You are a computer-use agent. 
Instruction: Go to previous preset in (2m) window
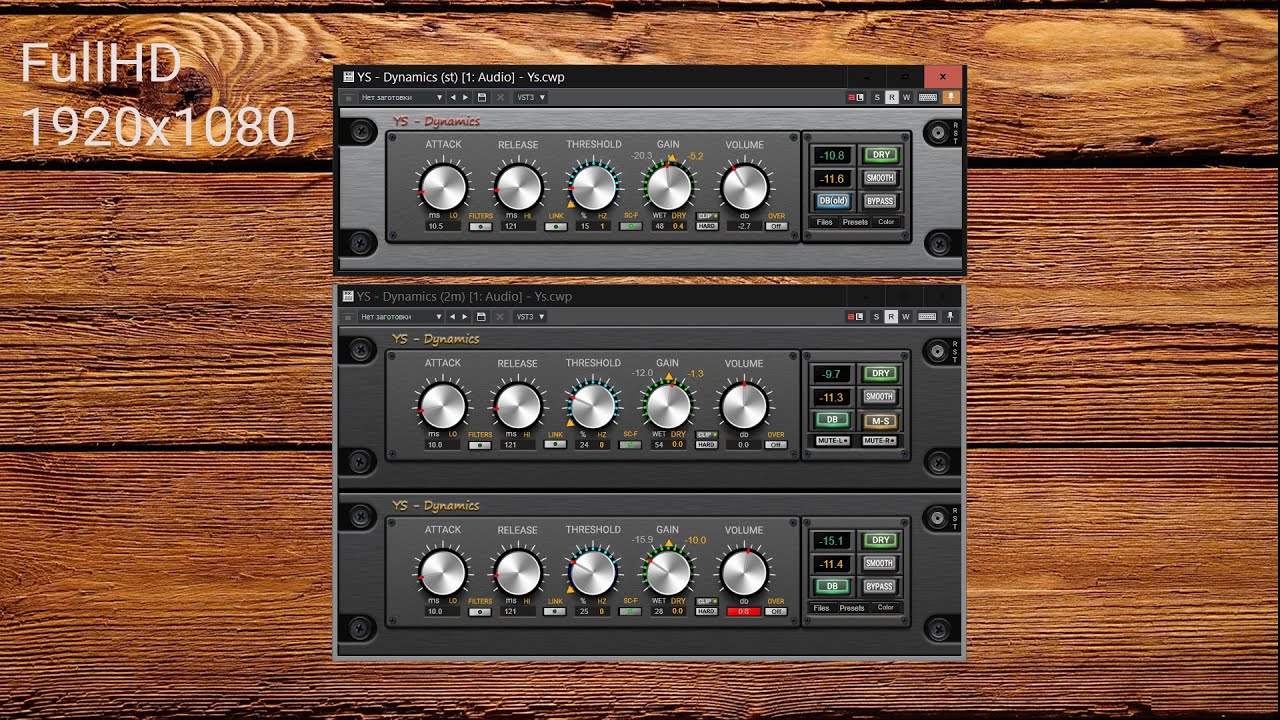[x=453, y=316]
